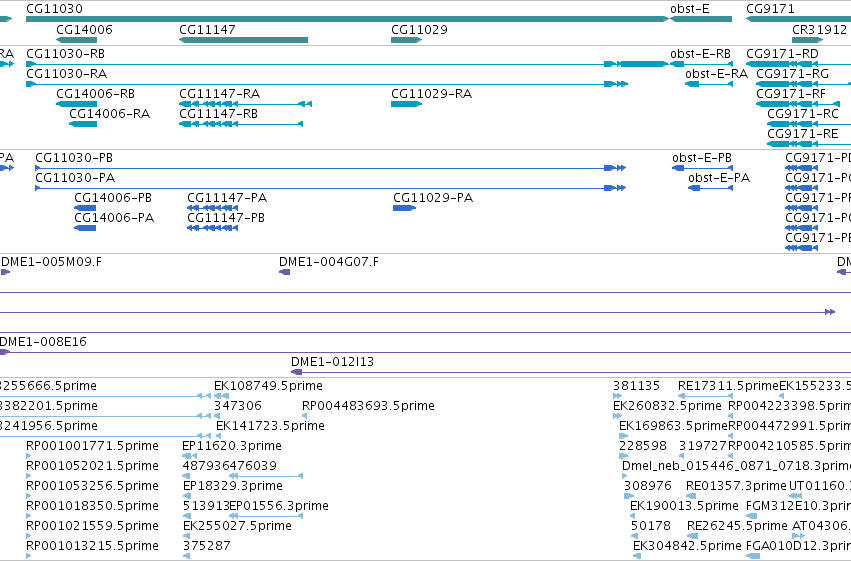The height and width of the screenshot is (561, 851).
Task: Select protein CG11147-PA
Action: click(213, 208)
